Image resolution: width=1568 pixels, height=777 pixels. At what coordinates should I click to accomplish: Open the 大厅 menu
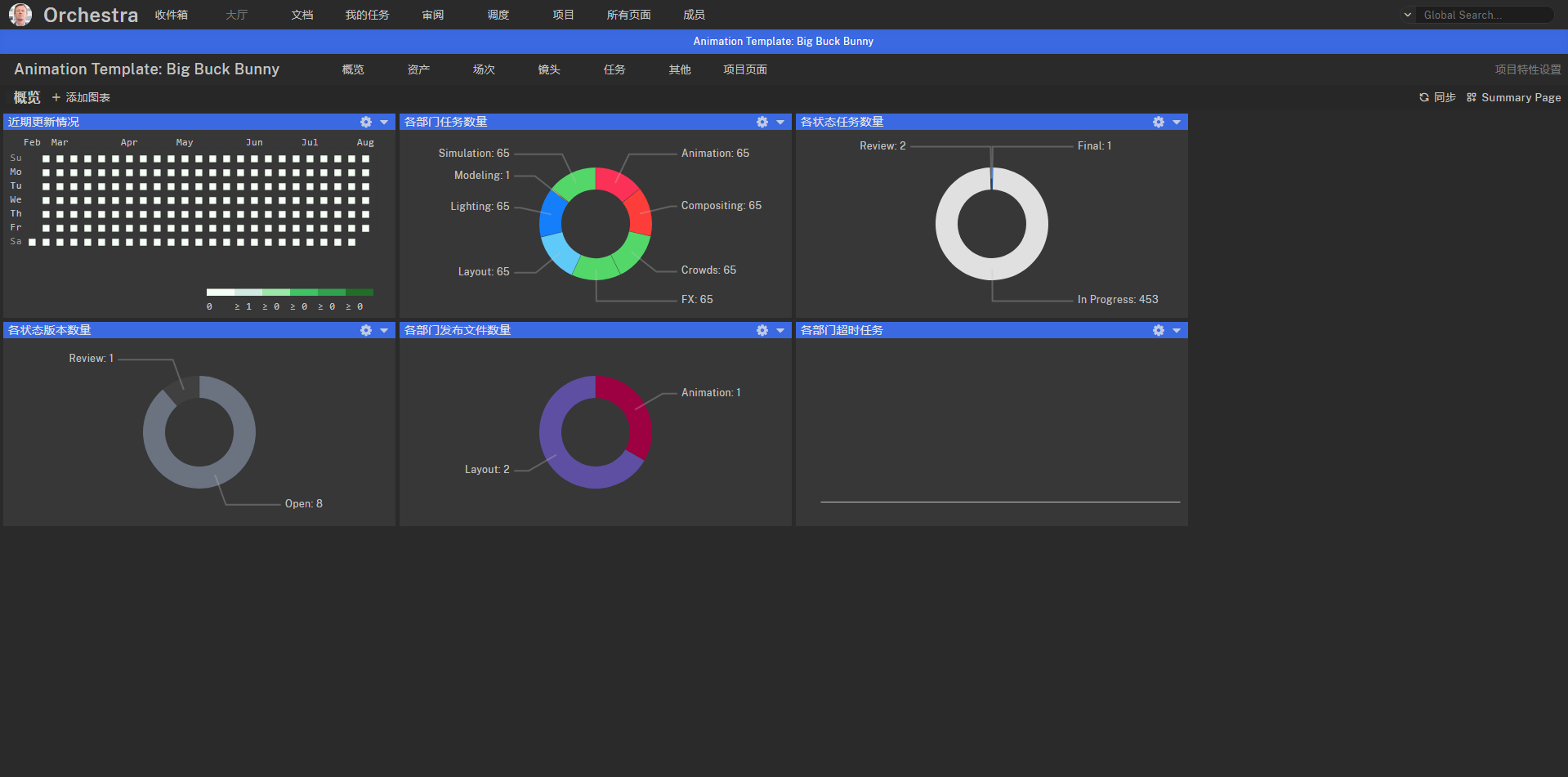coord(237,15)
